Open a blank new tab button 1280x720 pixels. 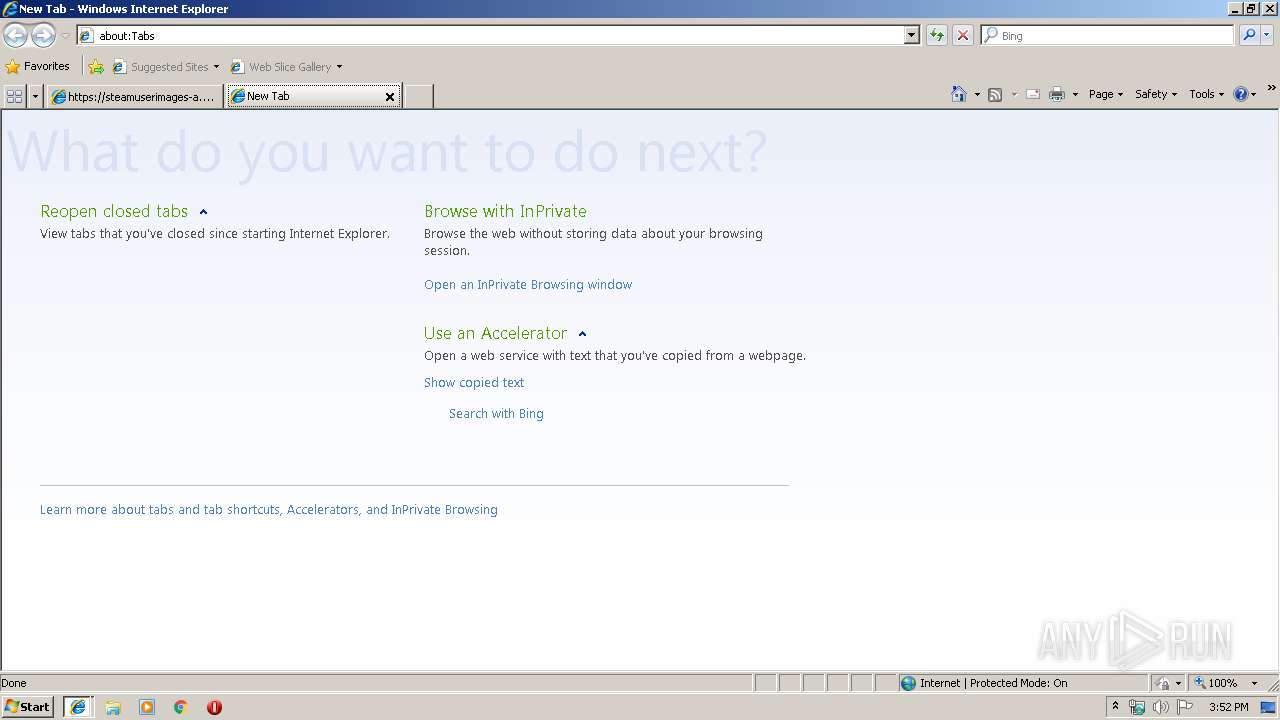418,96
